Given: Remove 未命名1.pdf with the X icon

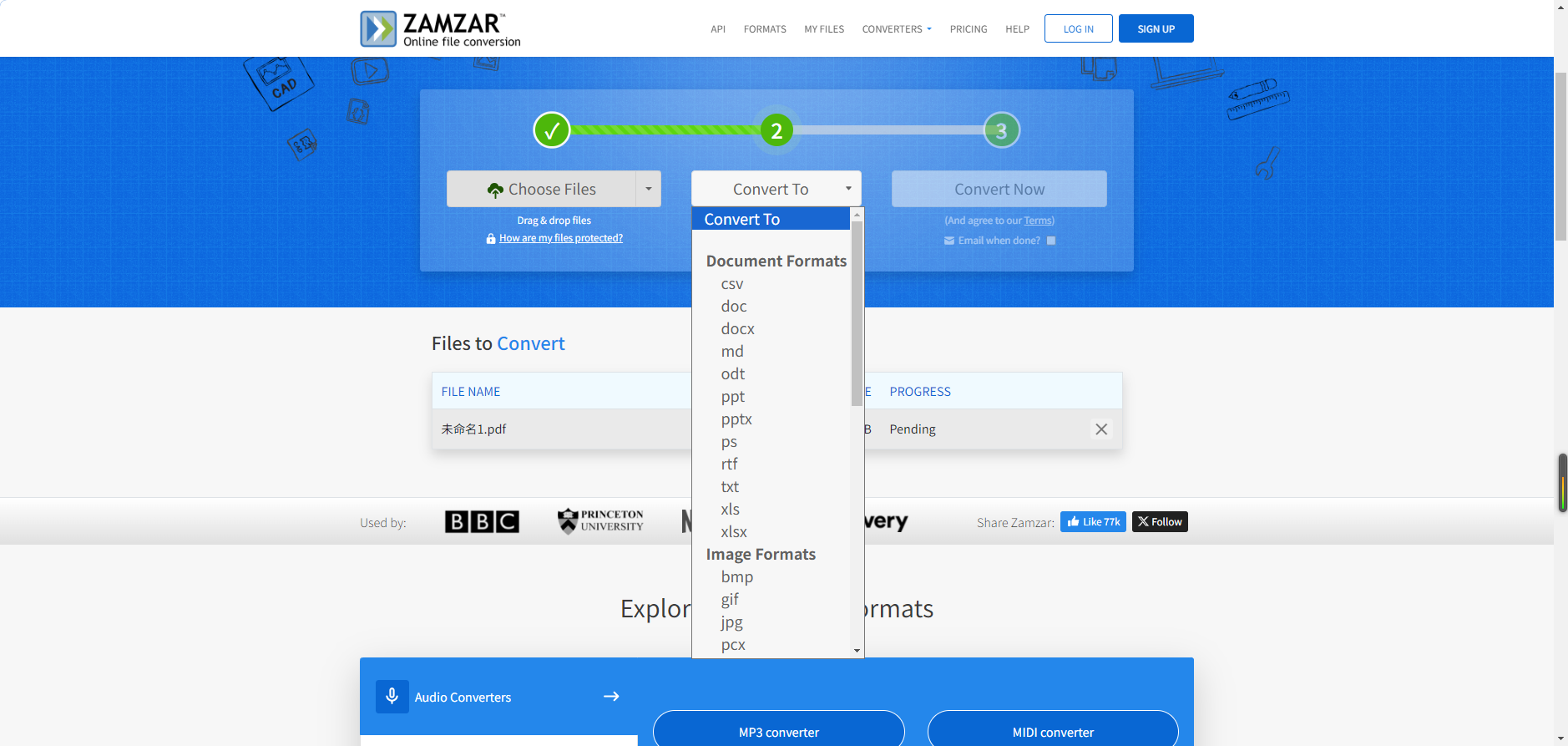Looking at the screenshot, I should coord(1101,429).
